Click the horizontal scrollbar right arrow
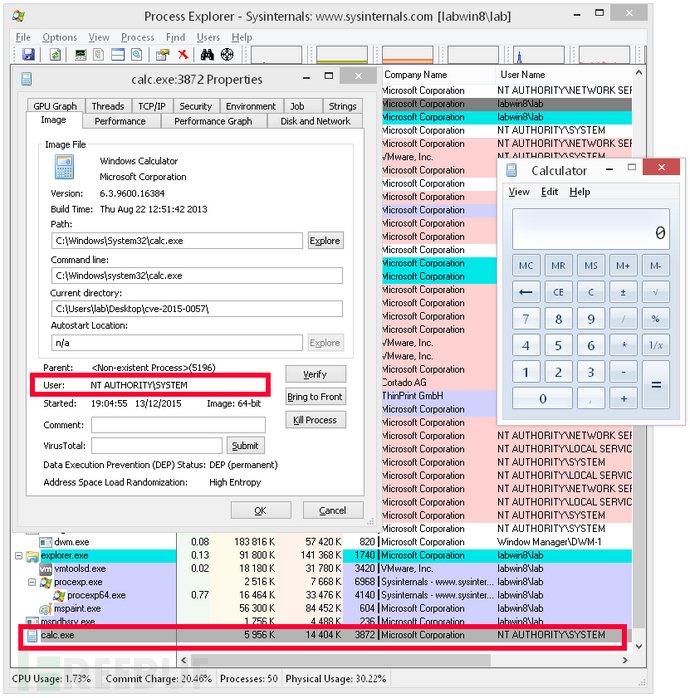Viewport: 690px width, 698px height. [x=625, y=660]
